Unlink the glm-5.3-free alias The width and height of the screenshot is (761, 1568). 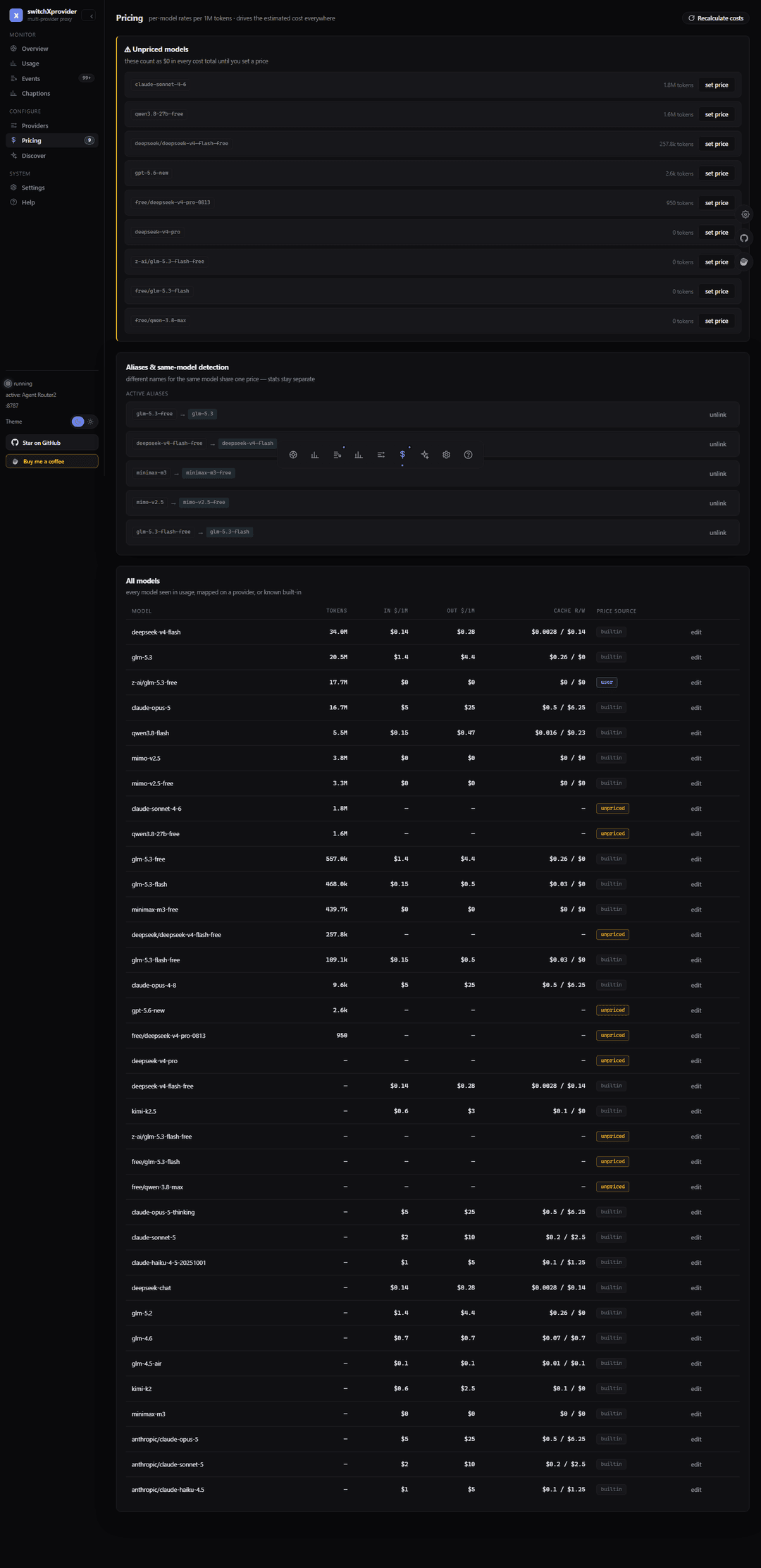(717, 415)
